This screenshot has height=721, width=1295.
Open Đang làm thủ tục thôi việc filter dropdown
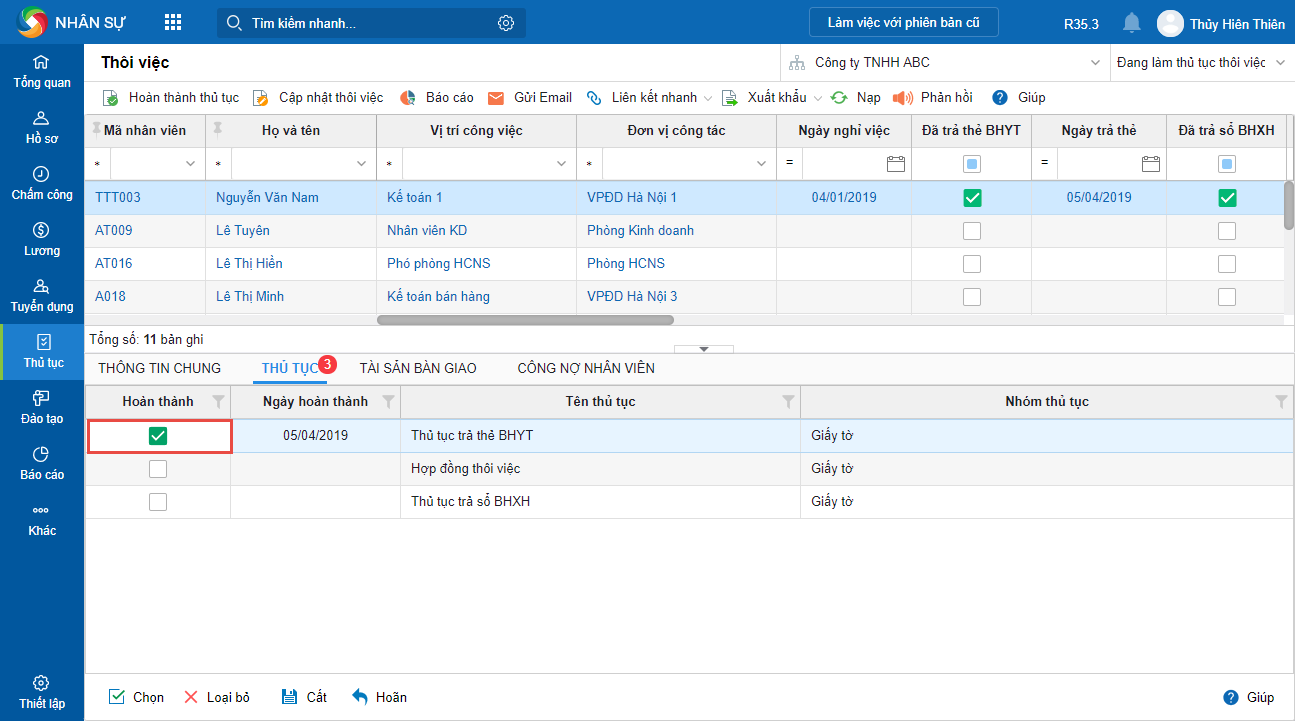[1281, 63]
